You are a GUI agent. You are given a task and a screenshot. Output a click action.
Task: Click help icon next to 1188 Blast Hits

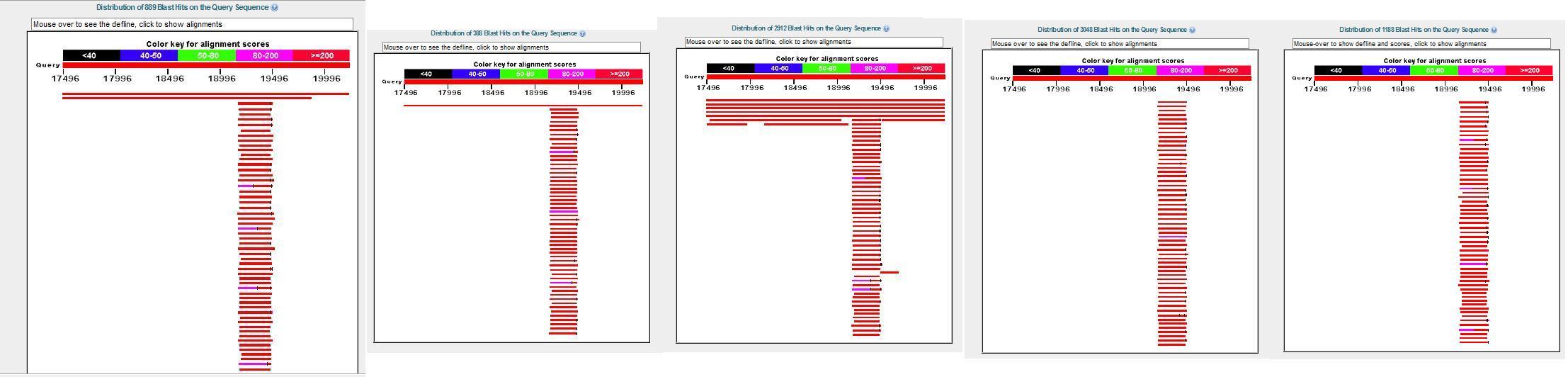pyautogui.click(x=1494, y=30)
